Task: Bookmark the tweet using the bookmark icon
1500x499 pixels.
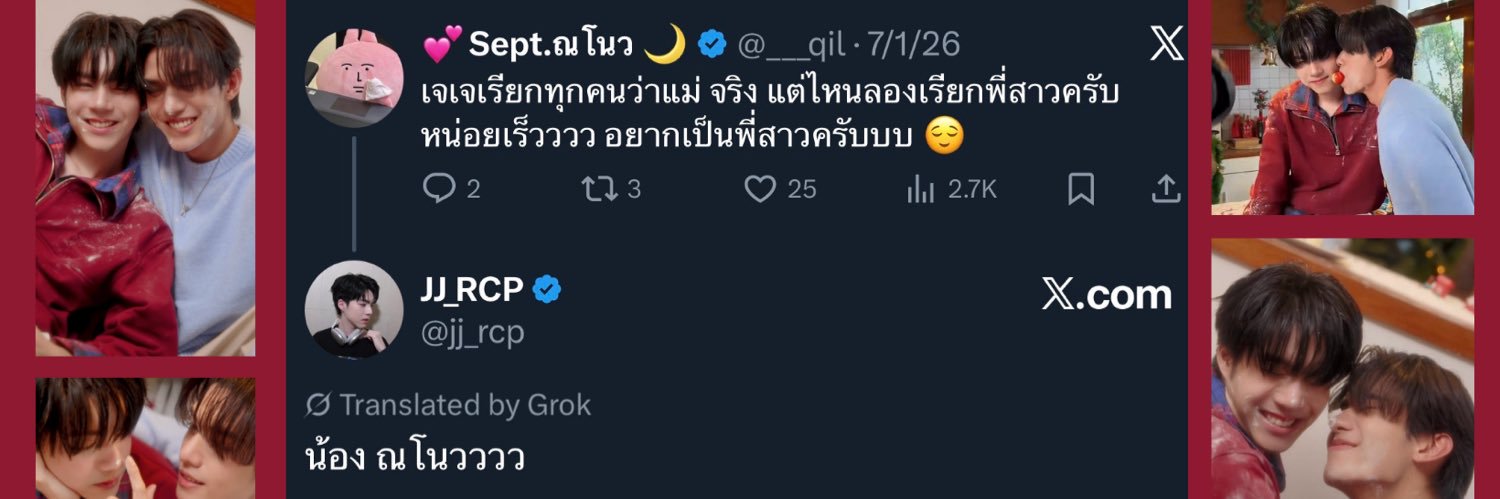Action: click(1081, 189)
